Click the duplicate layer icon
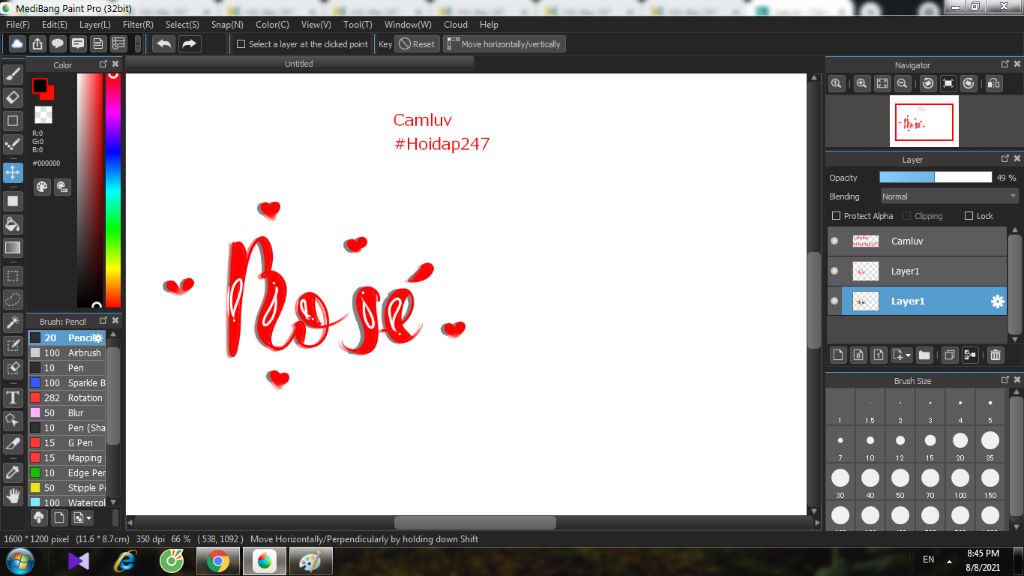This screenshot has width=1024, height=576. (x=950, y=355)
